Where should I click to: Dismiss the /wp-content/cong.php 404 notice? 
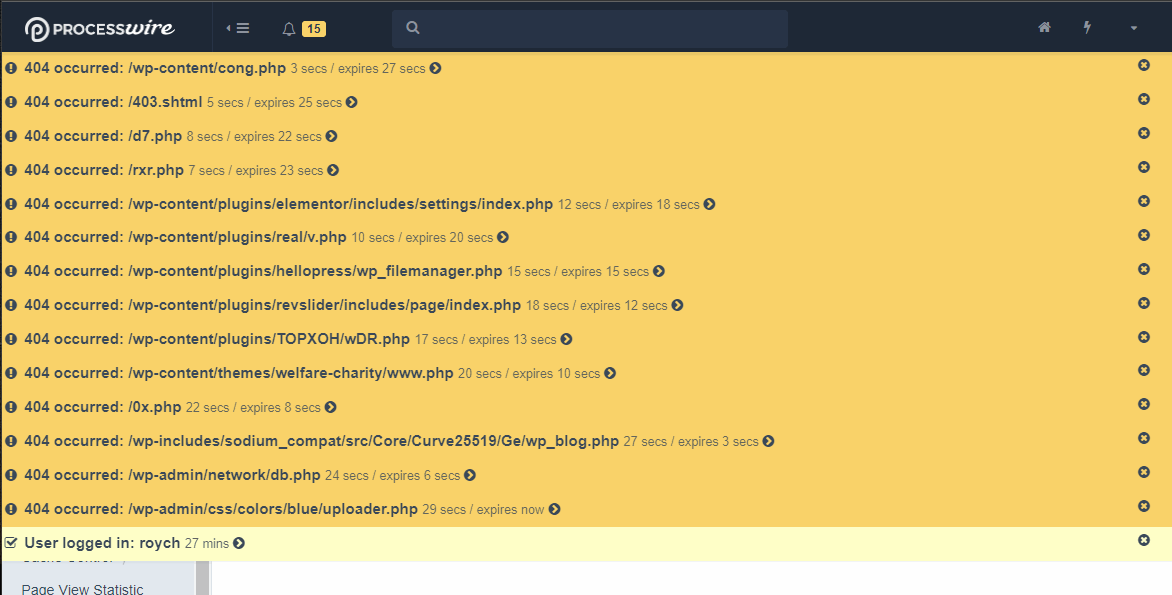pyautogui.click(x=1144, y=65)
